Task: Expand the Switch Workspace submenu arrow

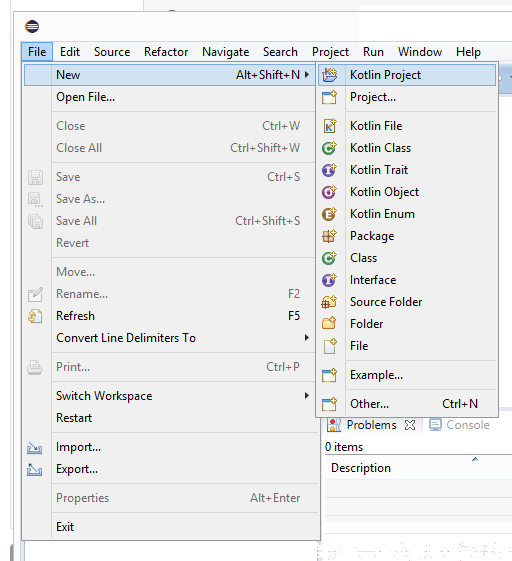Action: pos(307,395)
